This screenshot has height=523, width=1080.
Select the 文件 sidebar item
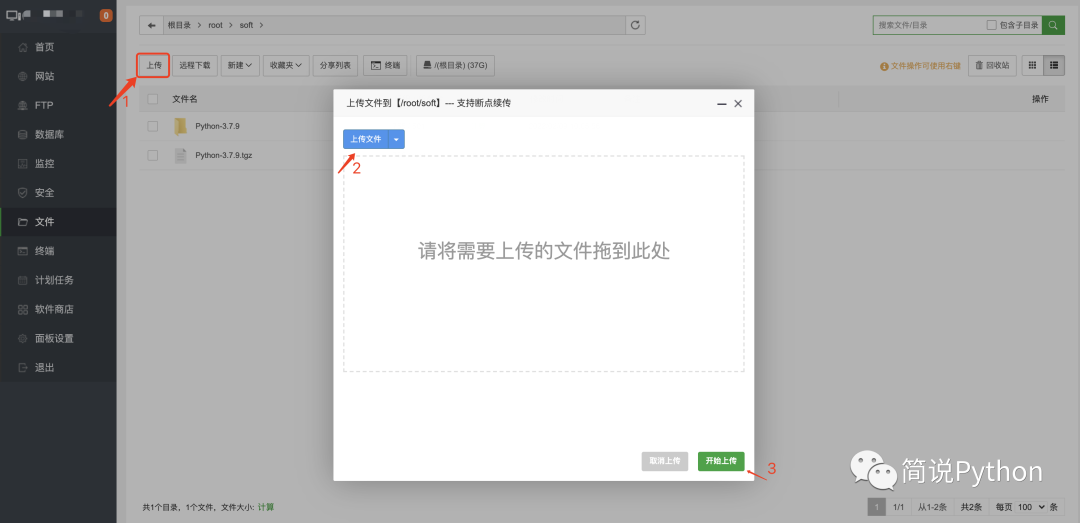click(58, 222)
